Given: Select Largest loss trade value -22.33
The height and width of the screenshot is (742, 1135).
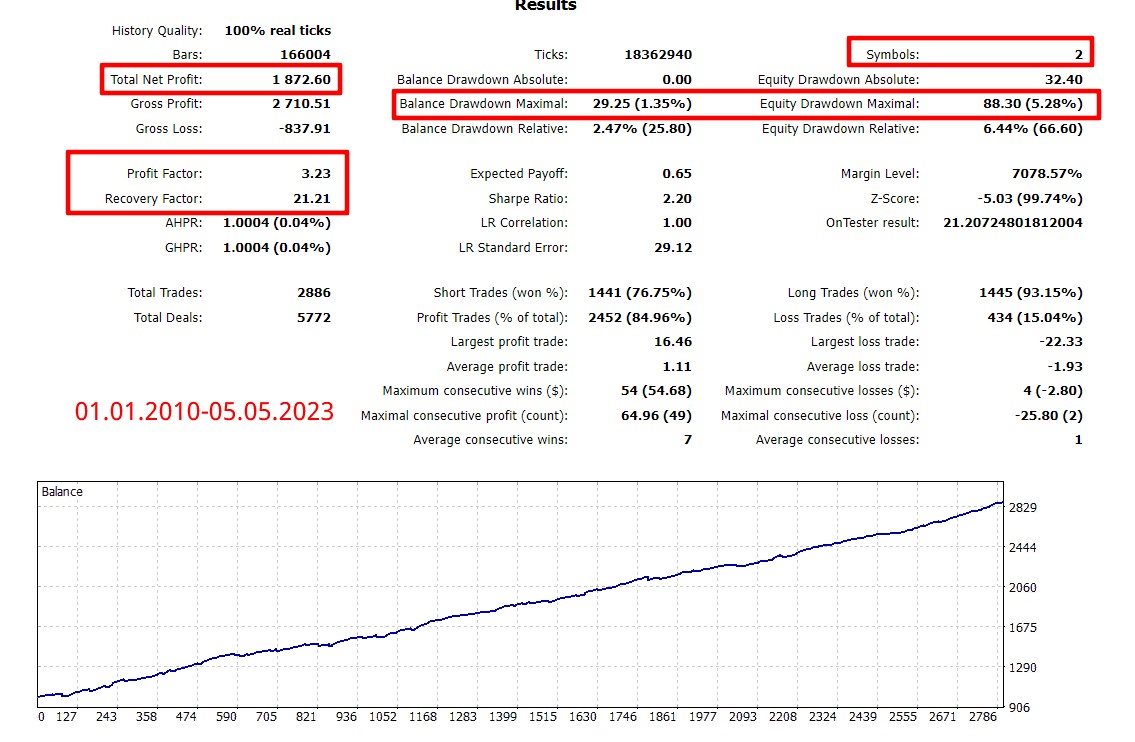Looking at the screenshot, I should tap(1061, 341).
